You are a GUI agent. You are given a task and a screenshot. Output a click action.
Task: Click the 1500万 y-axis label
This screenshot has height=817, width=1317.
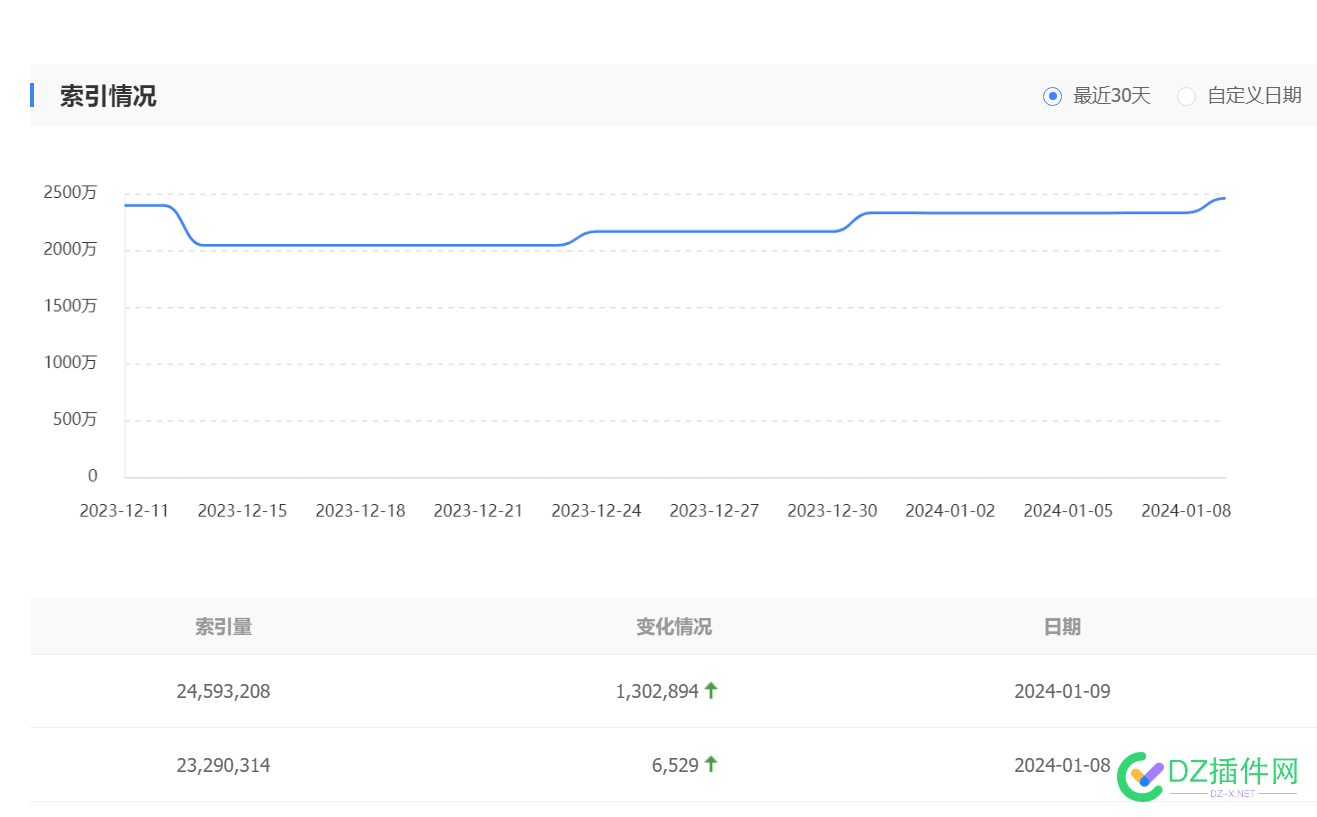click(70, 306)
